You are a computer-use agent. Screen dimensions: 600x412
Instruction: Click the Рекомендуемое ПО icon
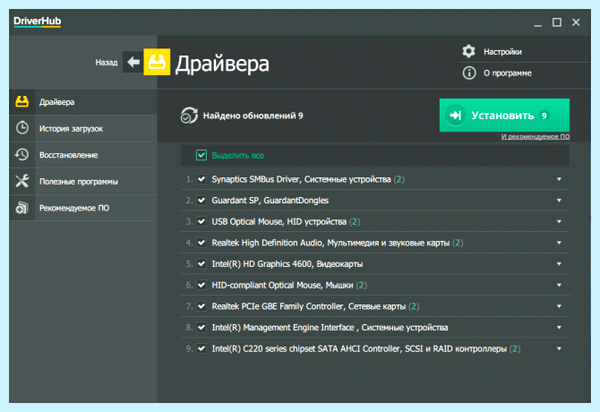click(x=22, y=207)
